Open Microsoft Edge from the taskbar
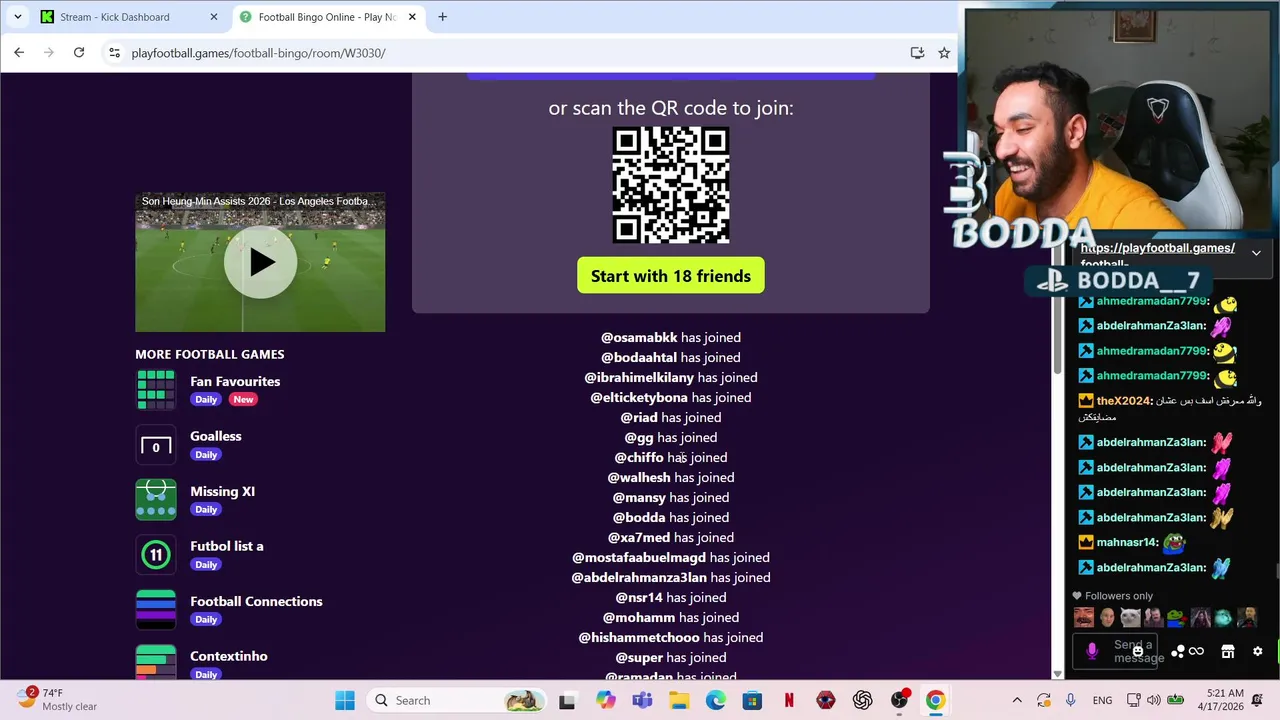This screenshot has width=1280, height=720. 716,700
